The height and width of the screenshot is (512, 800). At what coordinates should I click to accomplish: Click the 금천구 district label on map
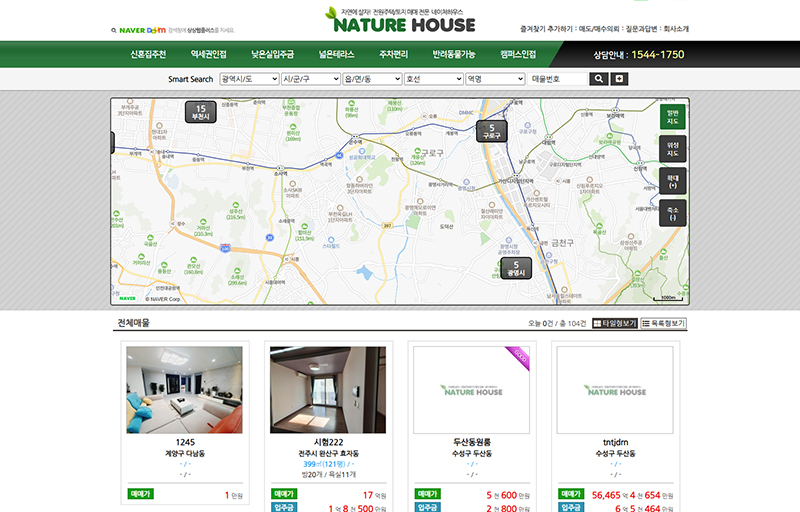(562, 243)
